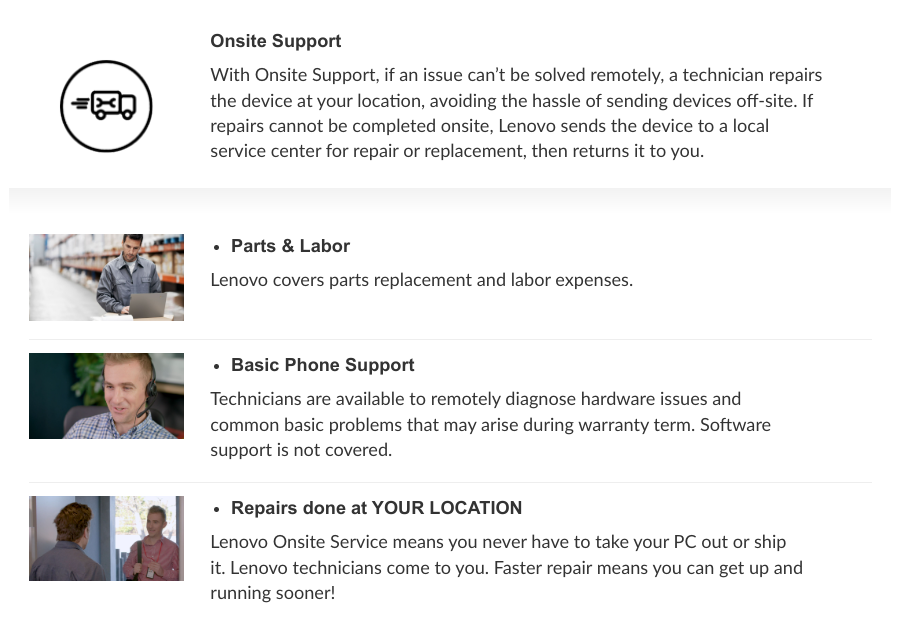Click the Onsite Support truck icon
Viewport: 899px width, 636px height.
tap(106, 106)
